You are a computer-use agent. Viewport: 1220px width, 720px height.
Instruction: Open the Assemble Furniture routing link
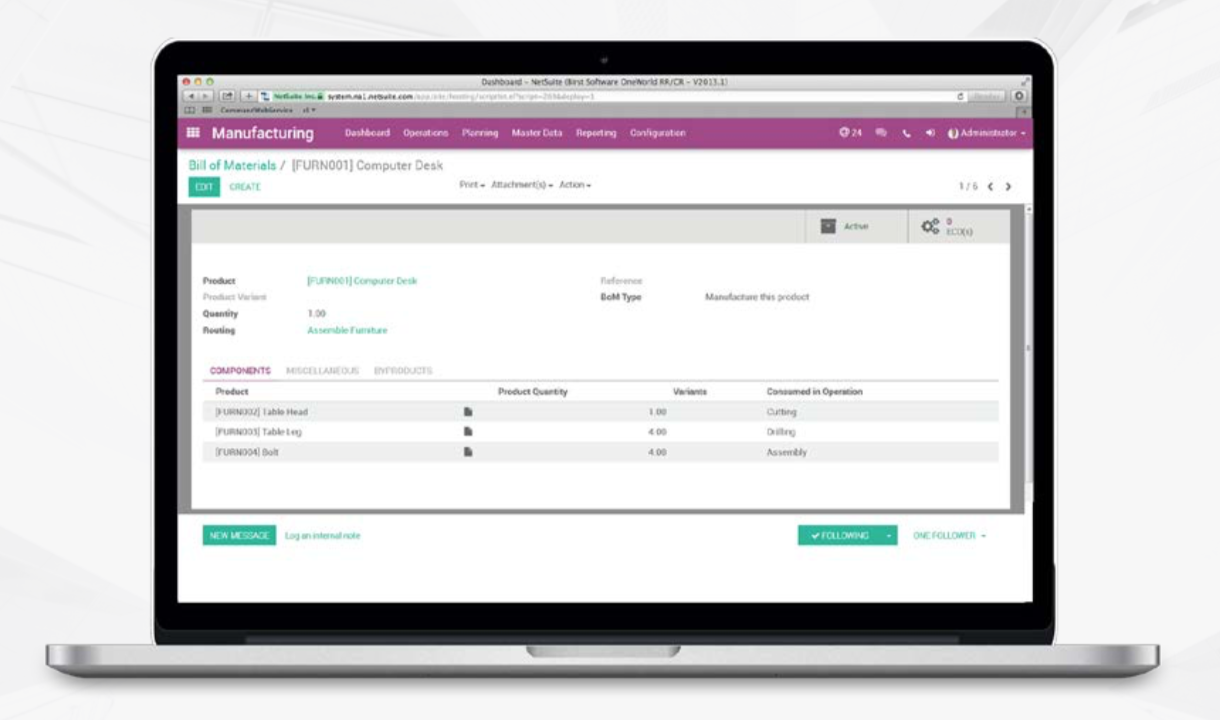347,330
